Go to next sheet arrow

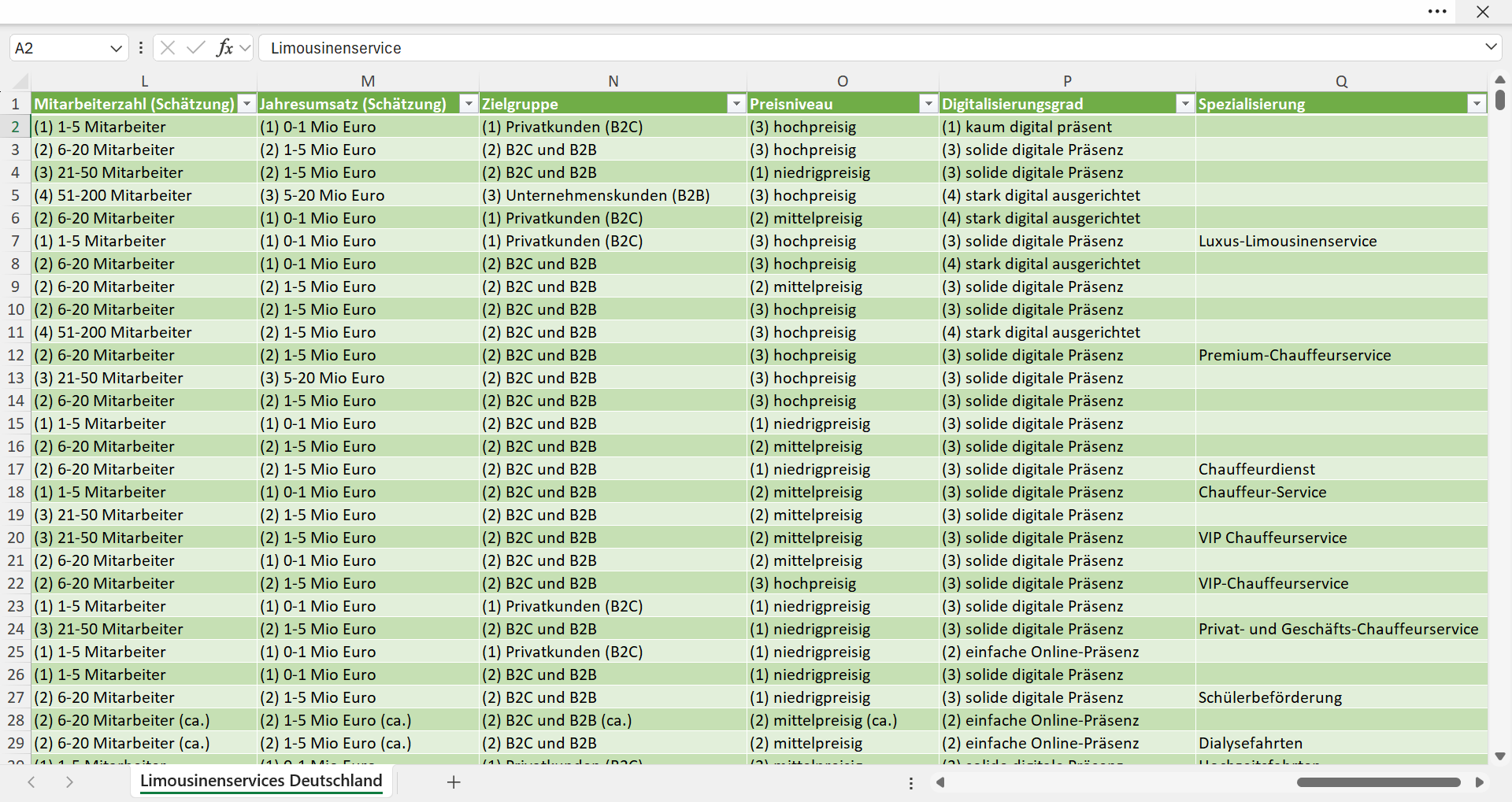coord(69,782)
